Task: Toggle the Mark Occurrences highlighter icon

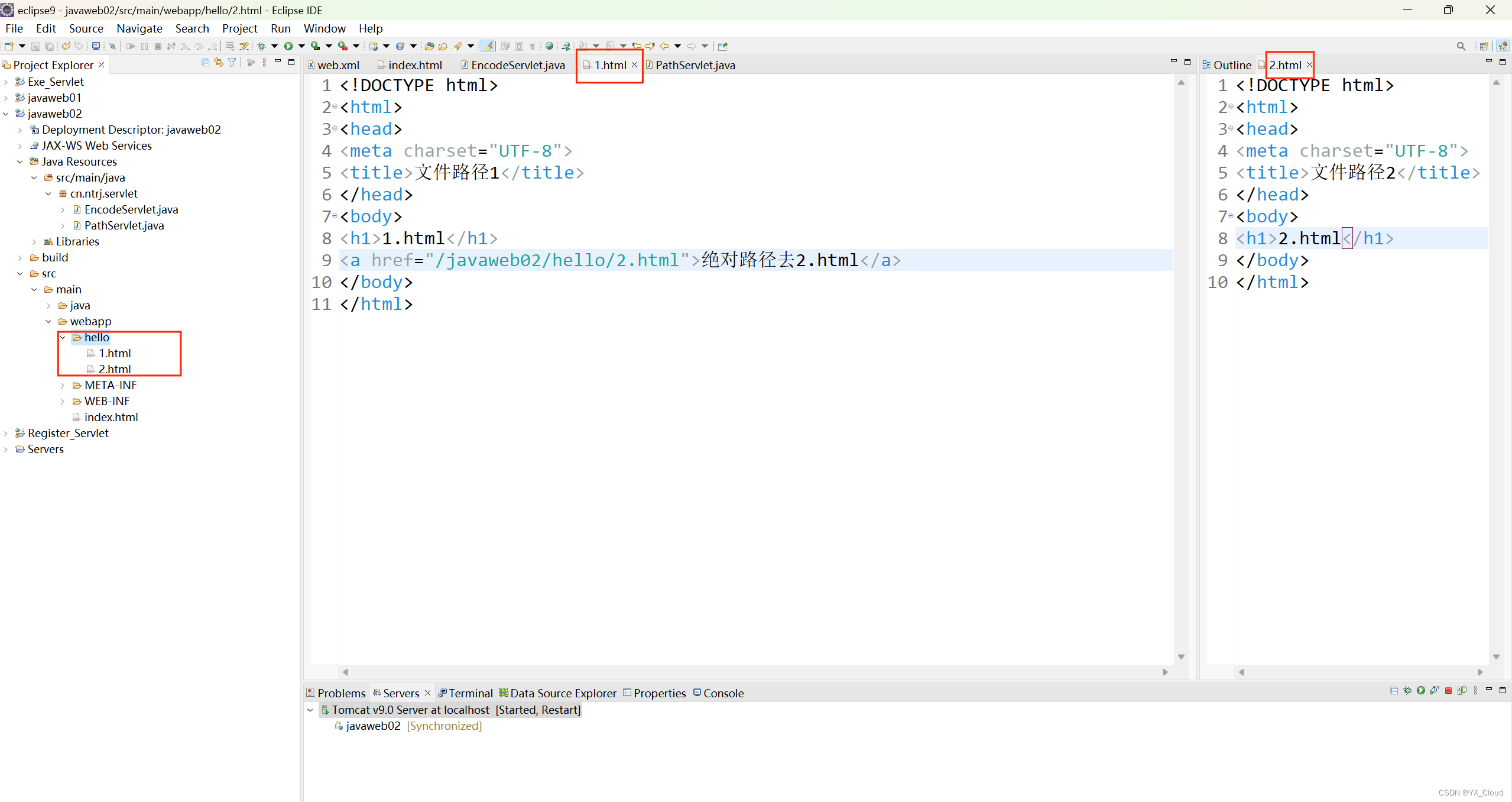Action: click(x=488, y=46)
